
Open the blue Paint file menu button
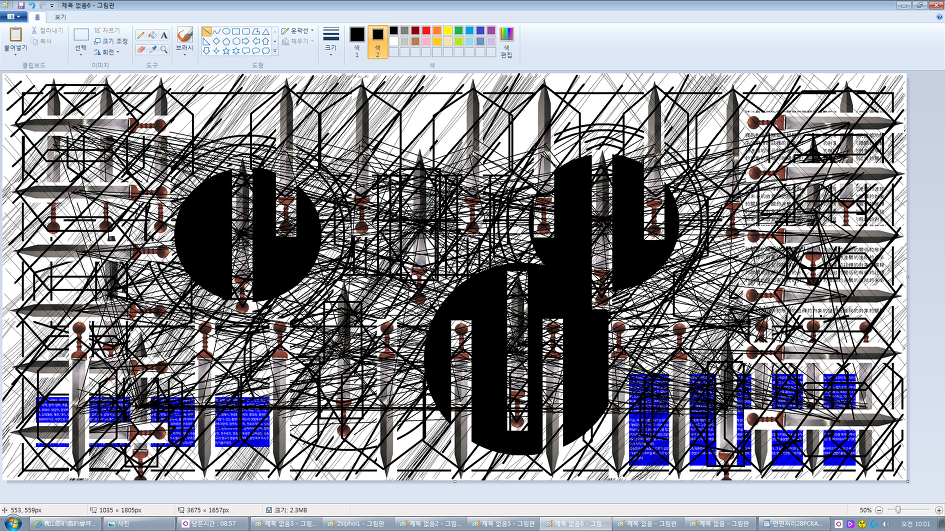[14, 17]
